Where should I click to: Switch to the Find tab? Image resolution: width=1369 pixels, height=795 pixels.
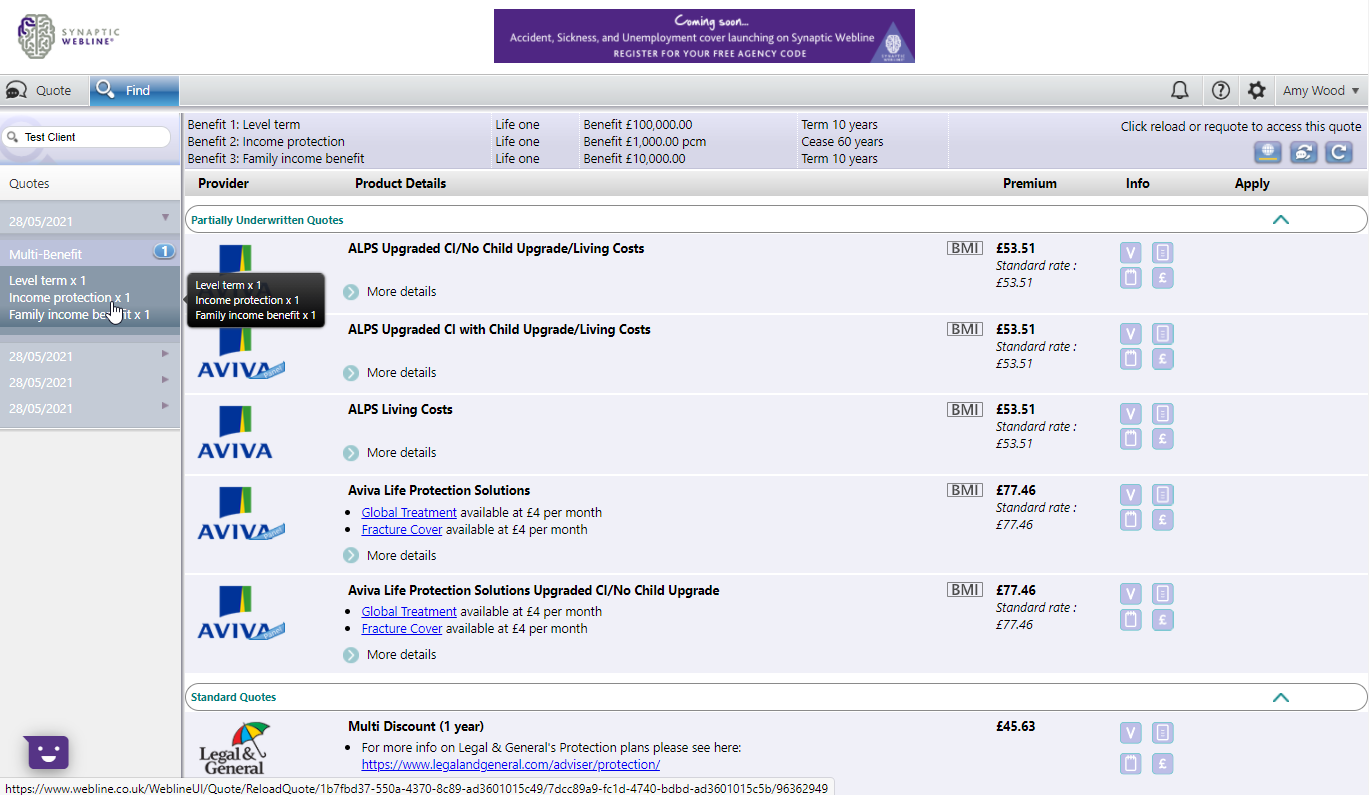click(134, 90)
